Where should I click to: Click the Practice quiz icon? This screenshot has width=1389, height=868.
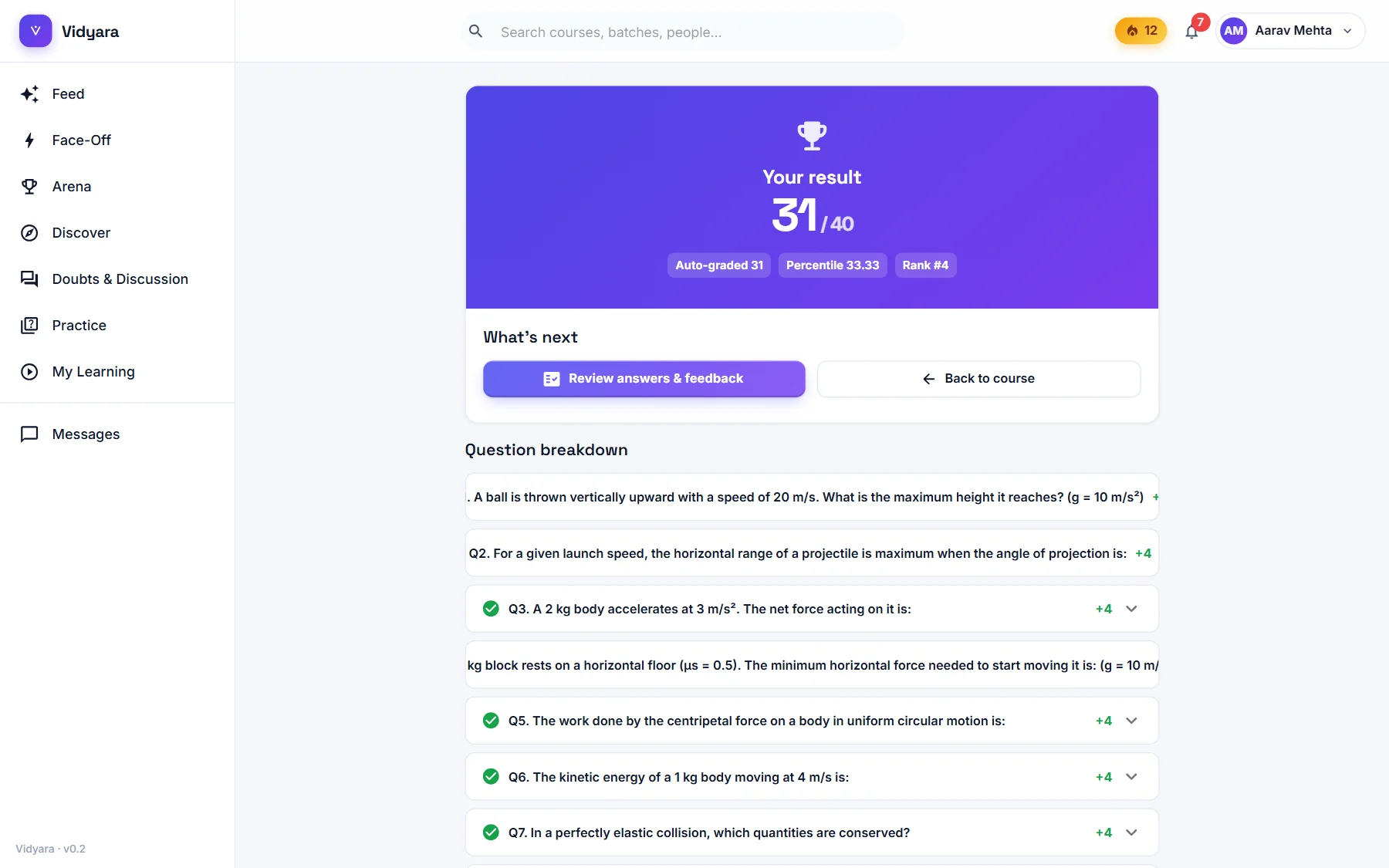point(29,326)
